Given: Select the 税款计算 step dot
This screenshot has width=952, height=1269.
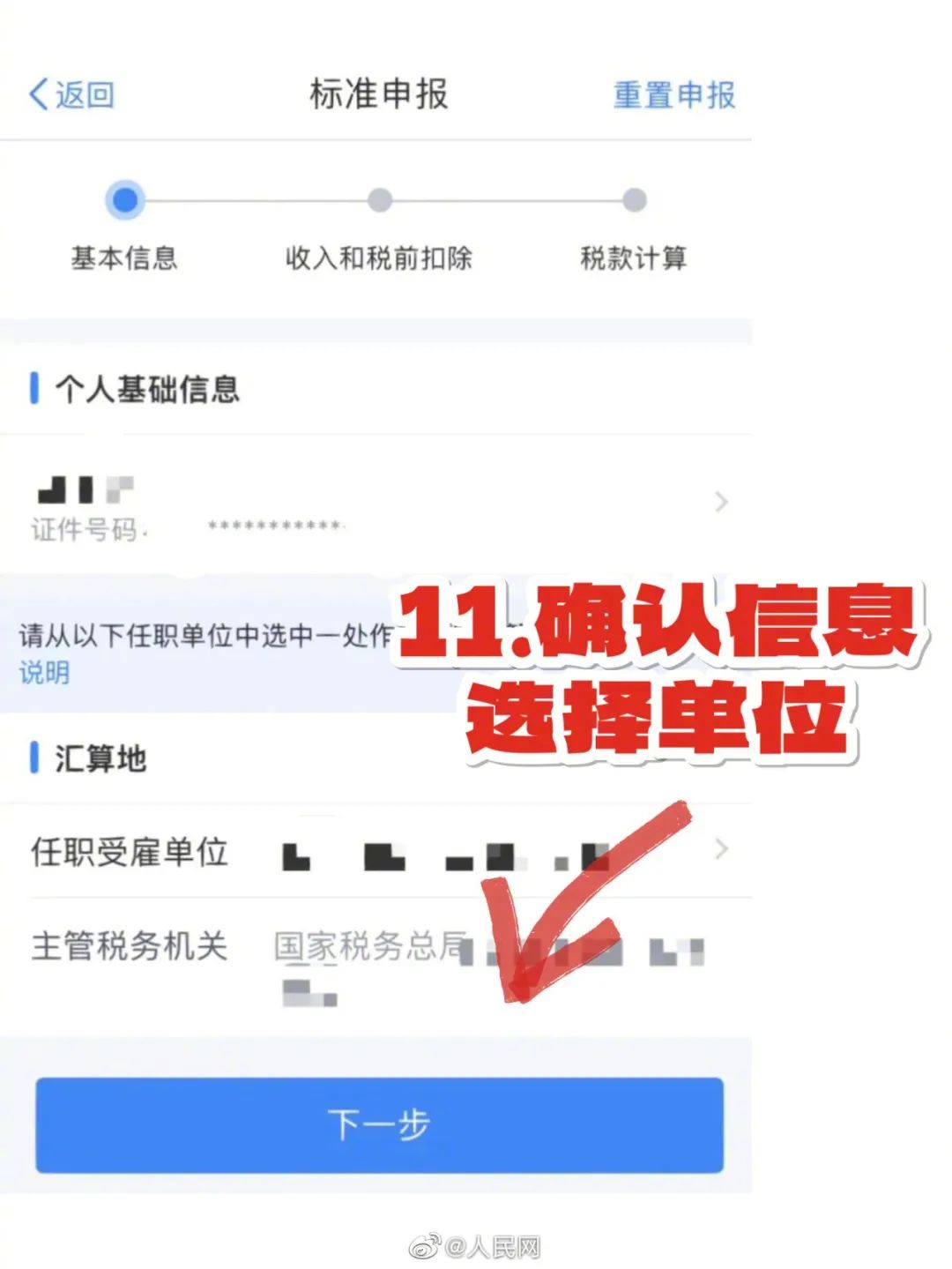Looking at the screenshot, I should coord(634,200).
